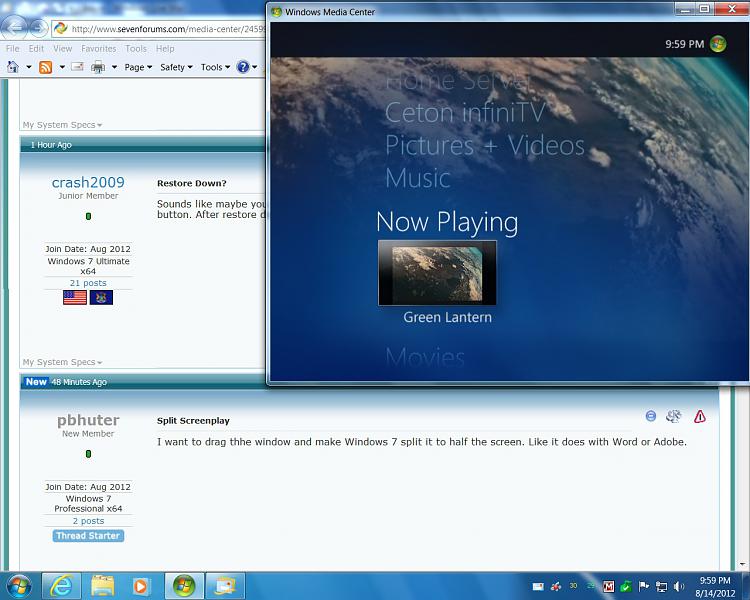Viewport: 750px width, 600px height.
Task: Open the Home page via house icon
Action: pos(13,67)
